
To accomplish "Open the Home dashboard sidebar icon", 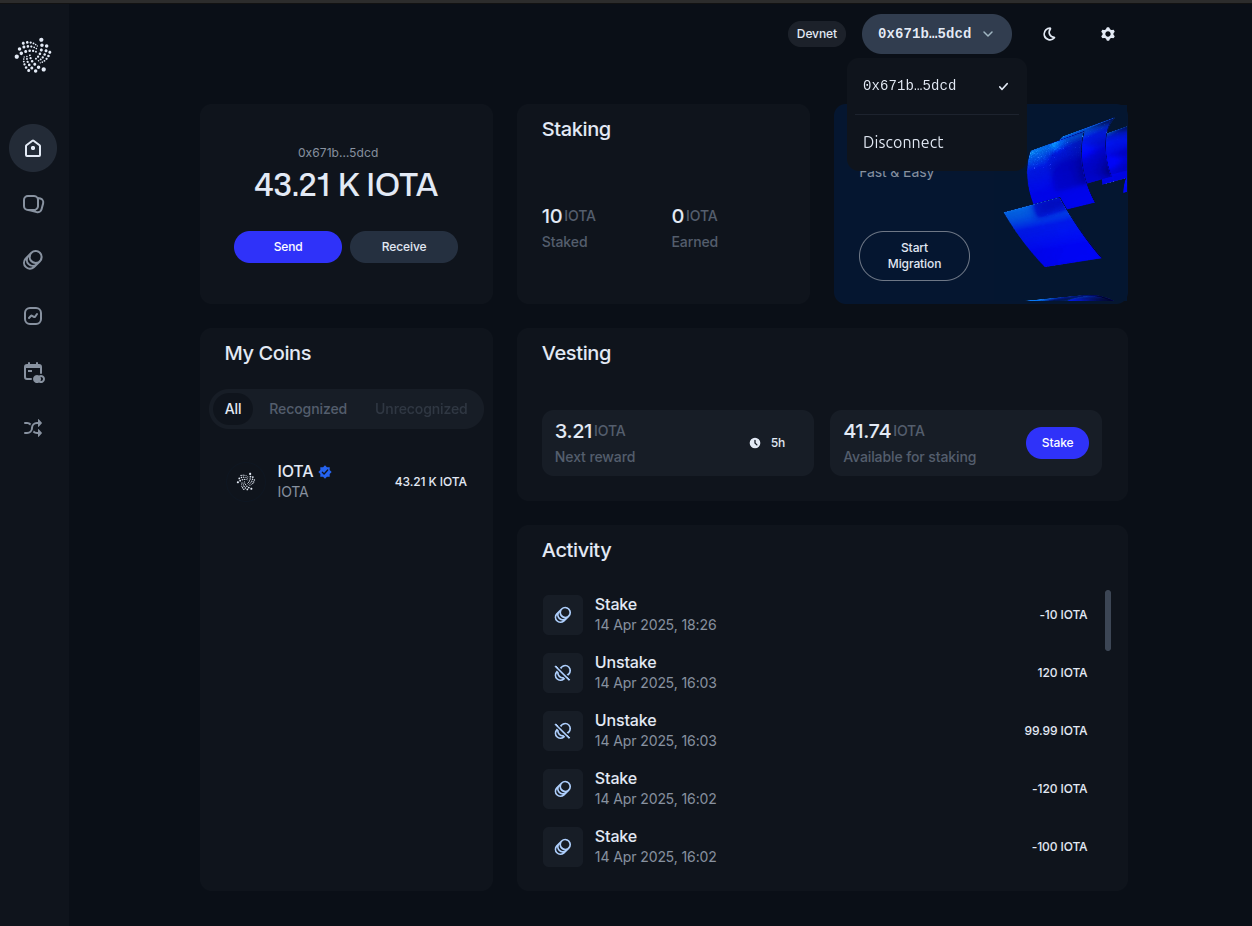I will click(33, 148).
